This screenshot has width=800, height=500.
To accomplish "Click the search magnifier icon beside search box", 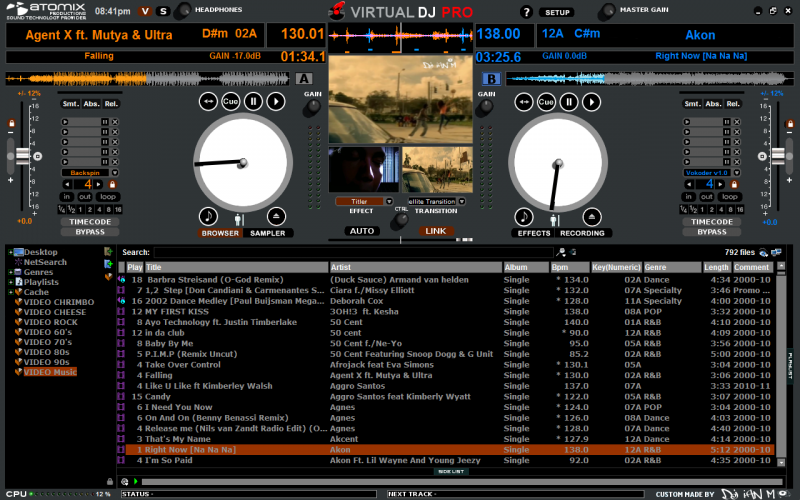I will (561, 252).
